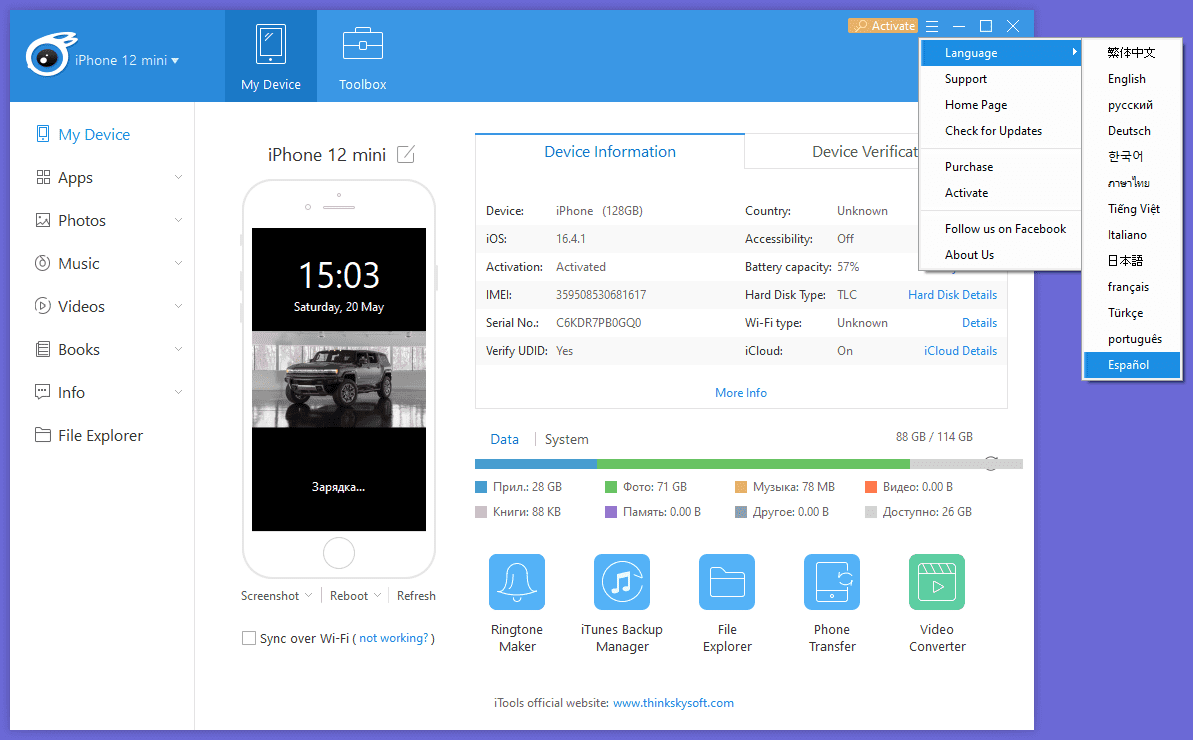Screen dimensions: 1193x740
Task: Select Español language option
Action: [1131, 365]
